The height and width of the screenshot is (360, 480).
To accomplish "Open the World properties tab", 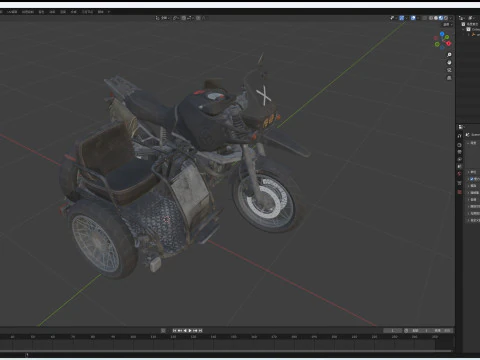I will click(460, 173).
